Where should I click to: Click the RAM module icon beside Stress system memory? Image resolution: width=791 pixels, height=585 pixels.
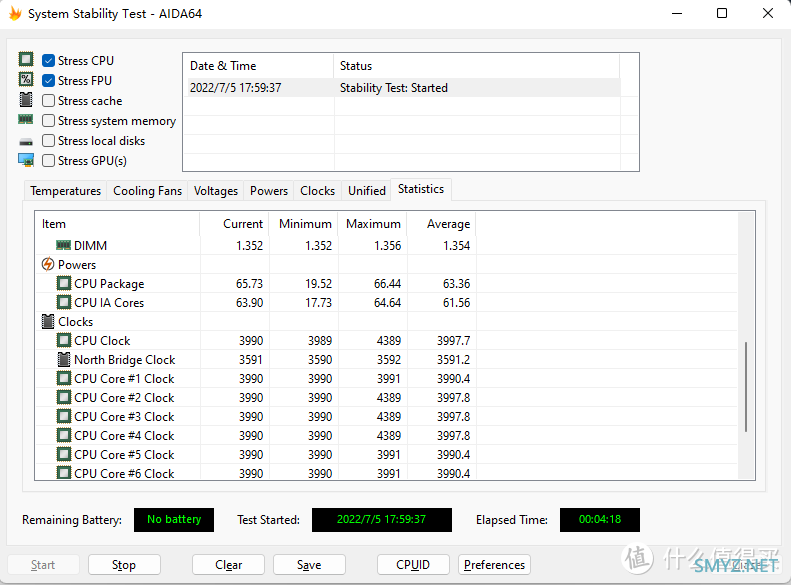coord(26,120)
